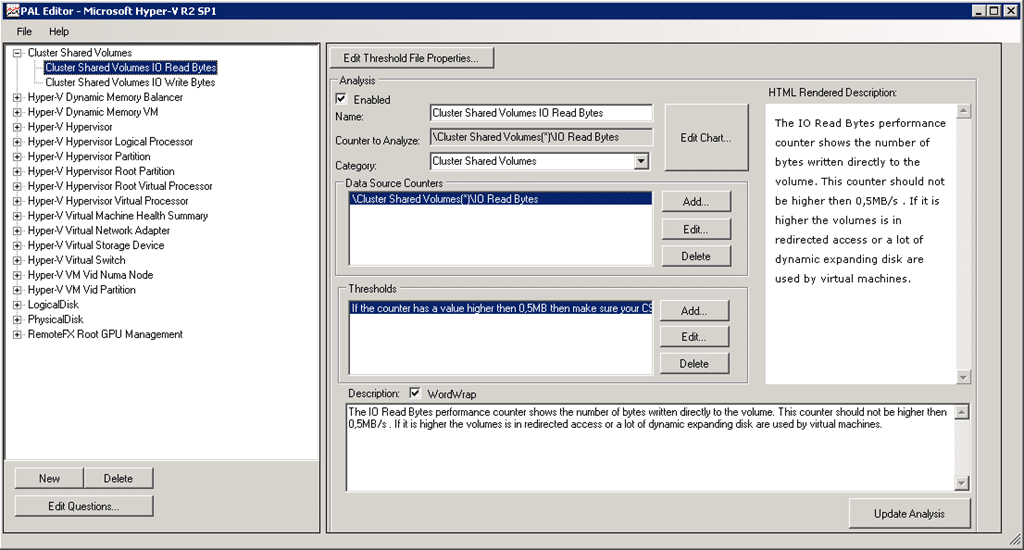Delete the selected Data Source Counter
This screenshot has height=550, width=1024.
point(696,256)
